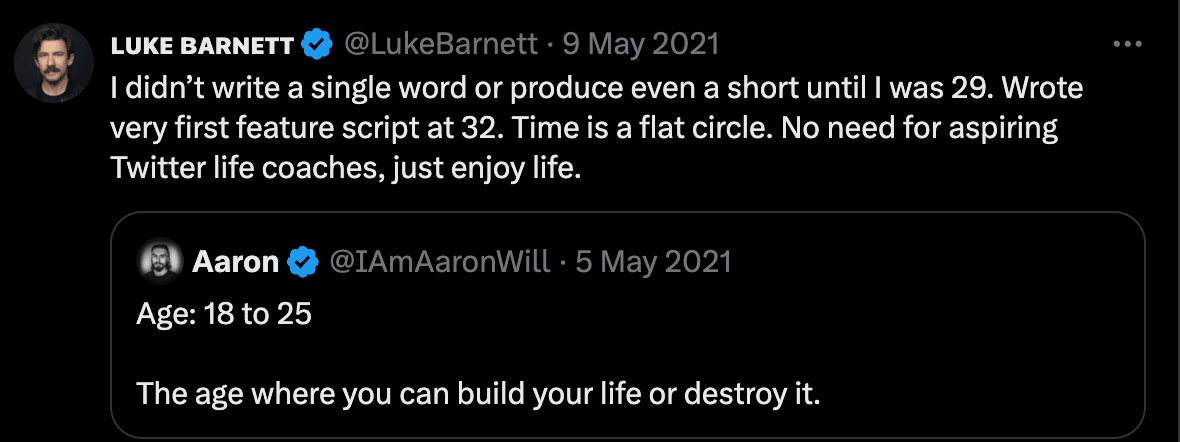
Task: Click the 9 May 2021 timestamp
Action: [x=640, y=46]
